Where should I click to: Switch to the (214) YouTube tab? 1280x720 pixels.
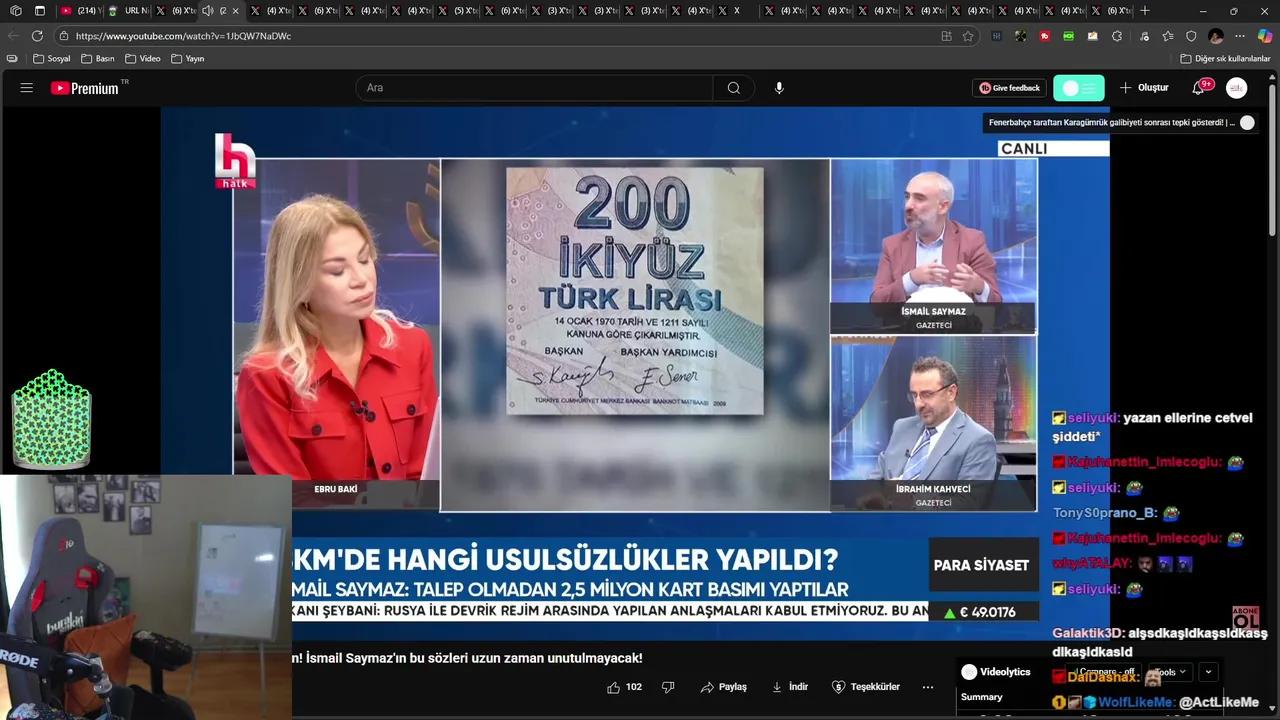tap(80, 11)
